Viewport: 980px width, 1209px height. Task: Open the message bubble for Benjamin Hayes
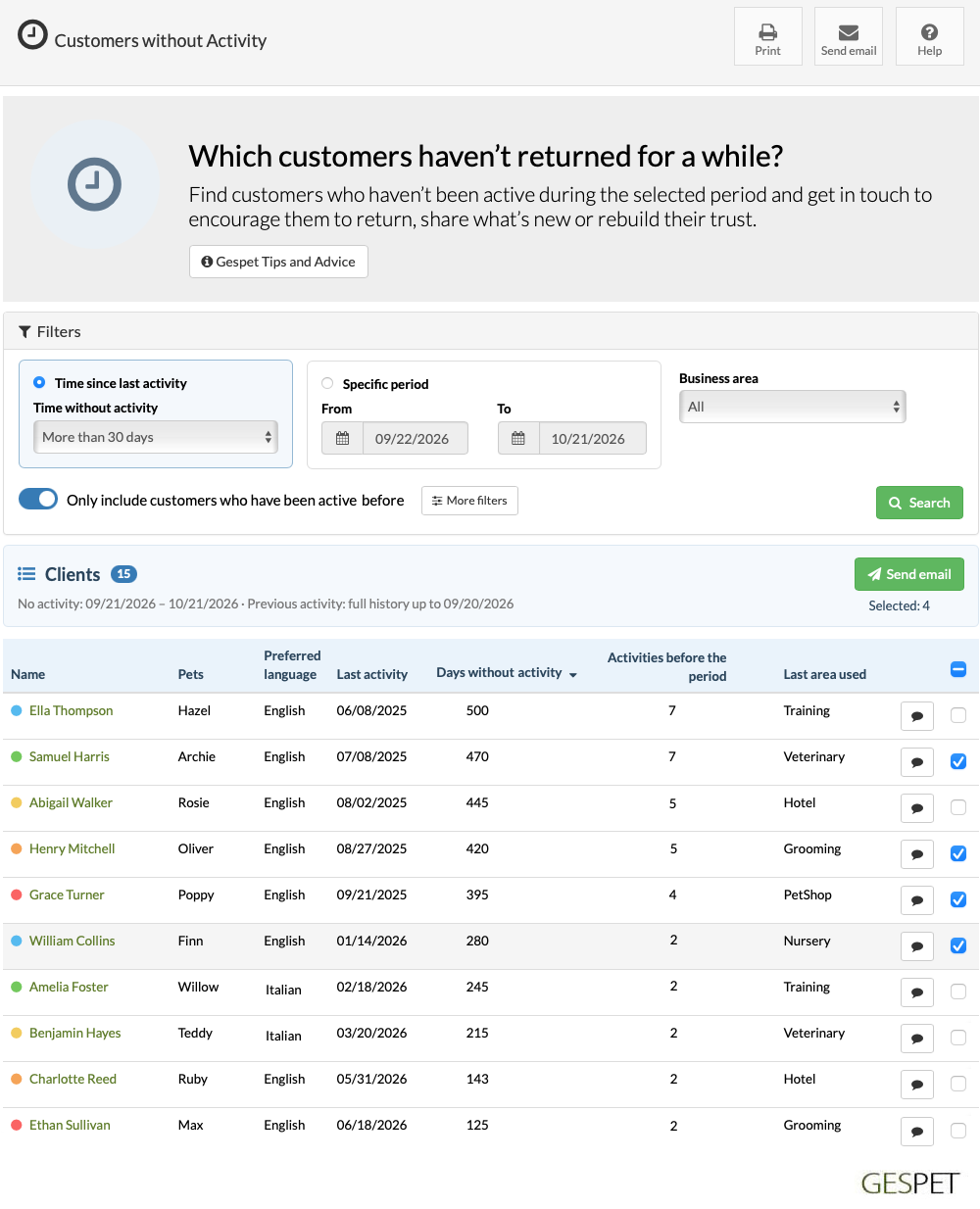coord(917,1039)
